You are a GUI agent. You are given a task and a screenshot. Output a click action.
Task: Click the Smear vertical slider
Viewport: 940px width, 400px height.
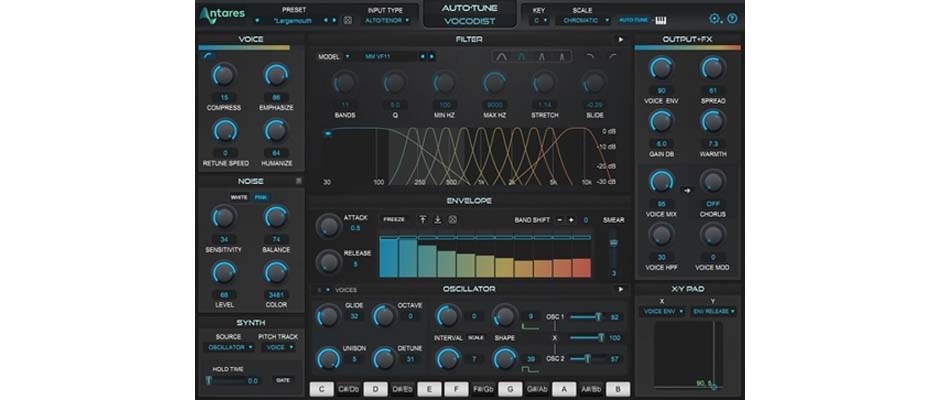pos(613,250)
